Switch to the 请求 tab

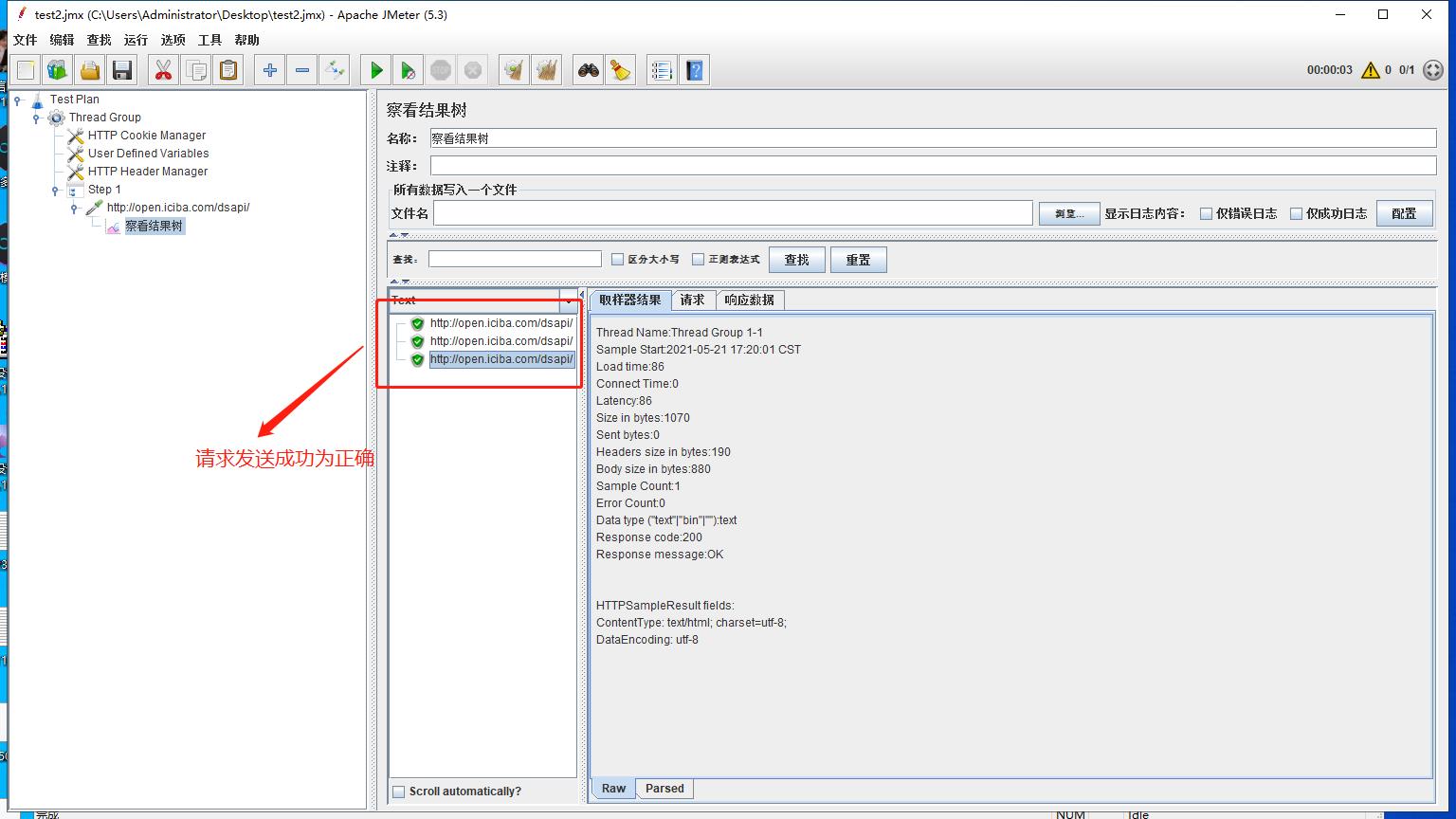693,300
